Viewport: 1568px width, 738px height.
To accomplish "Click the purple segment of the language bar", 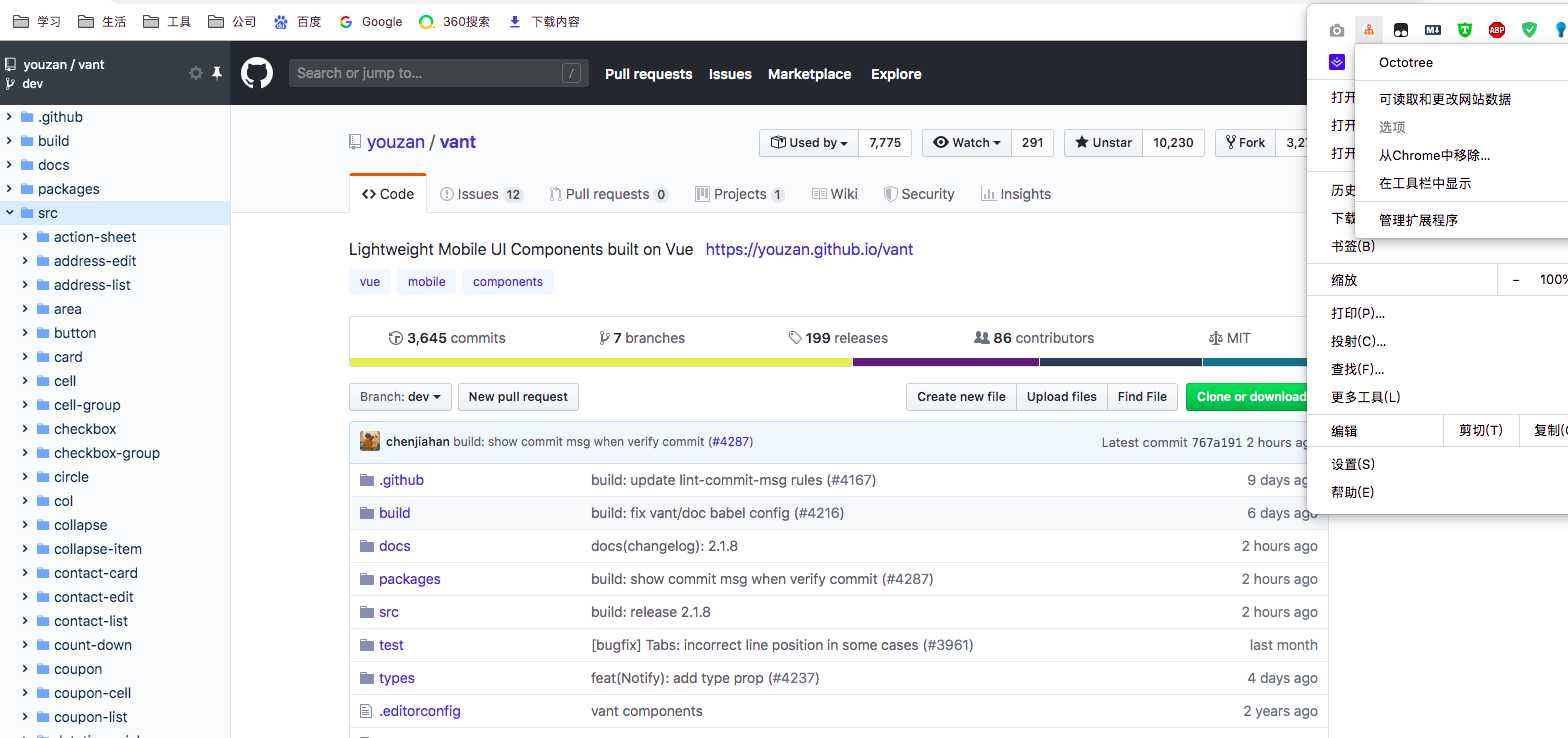I will pyautogui.click(x=946, y=362).
